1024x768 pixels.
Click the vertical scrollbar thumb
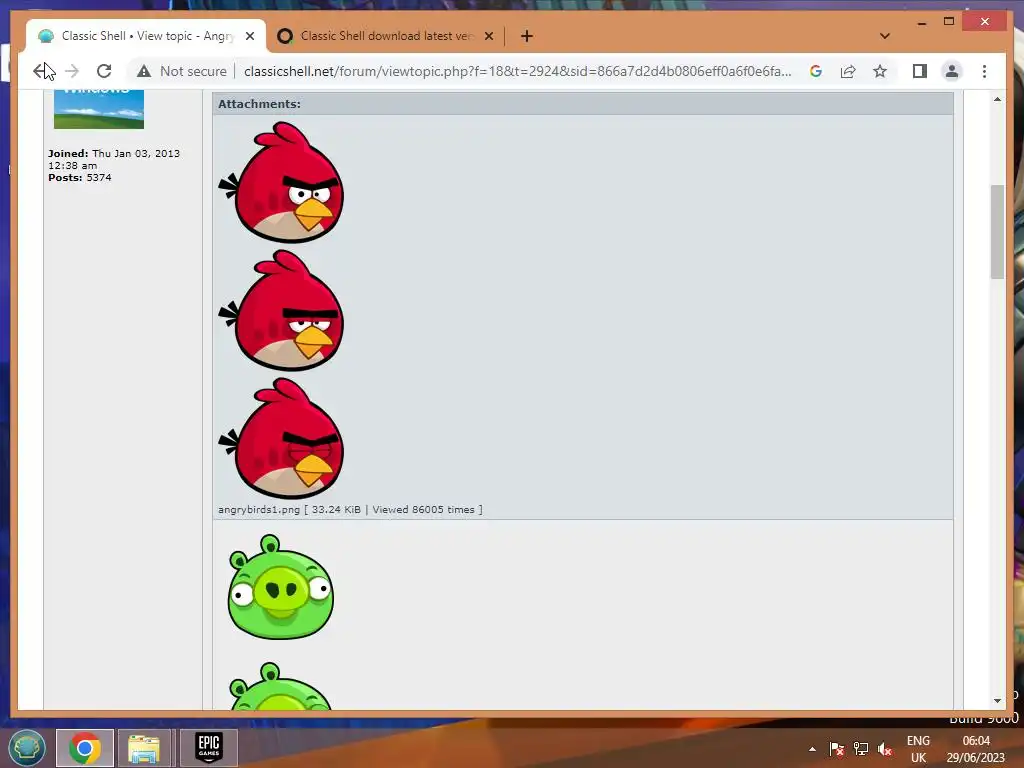(x=997, y=232)
